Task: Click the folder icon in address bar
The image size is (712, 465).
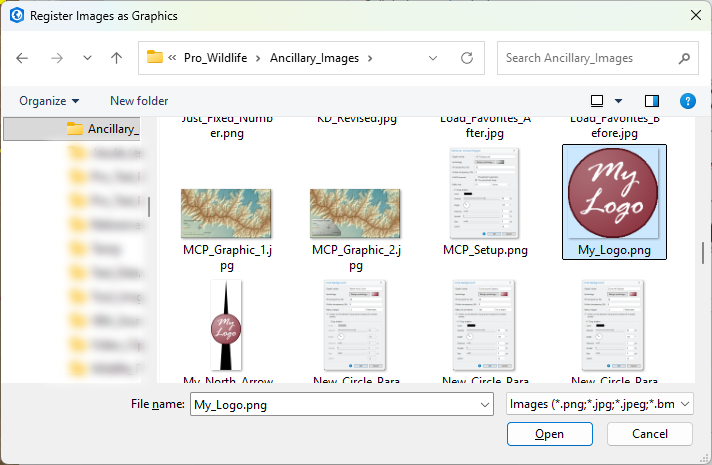Action: [154, 57]
